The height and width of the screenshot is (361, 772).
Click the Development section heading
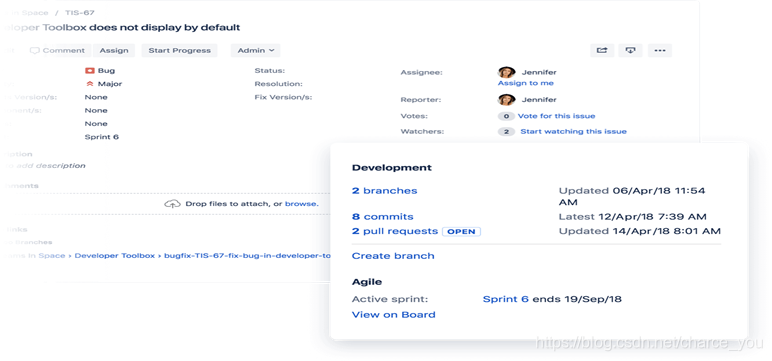click(x=391, y=168)
